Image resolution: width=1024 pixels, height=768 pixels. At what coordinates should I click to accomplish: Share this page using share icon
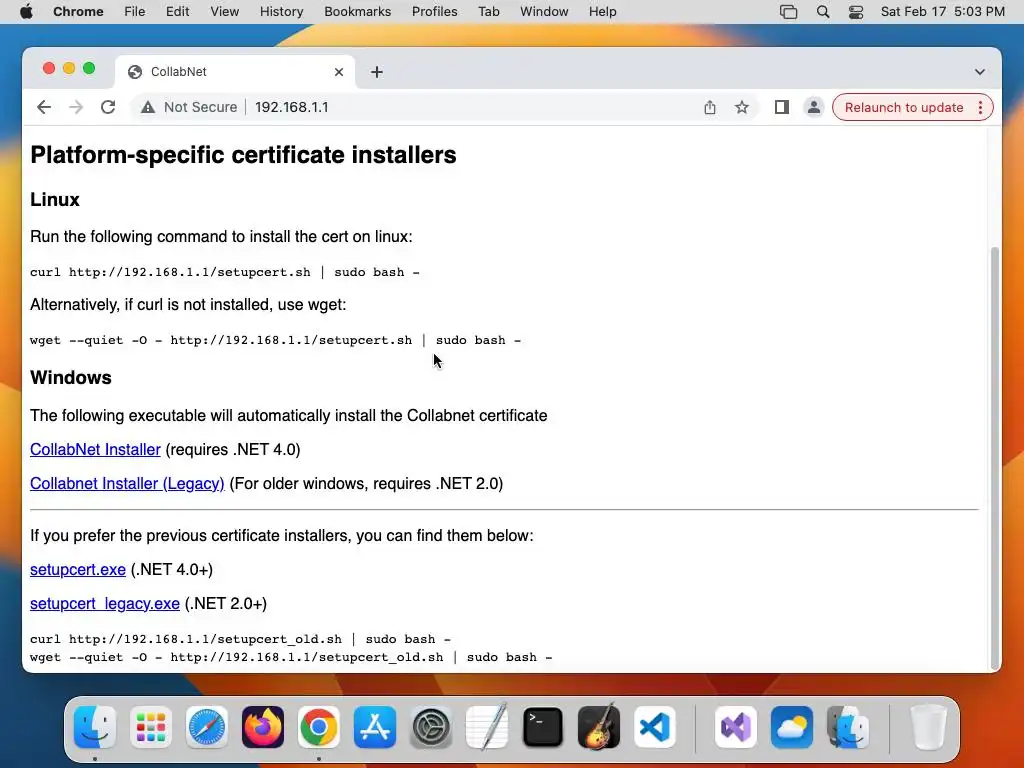pos(710,107)
